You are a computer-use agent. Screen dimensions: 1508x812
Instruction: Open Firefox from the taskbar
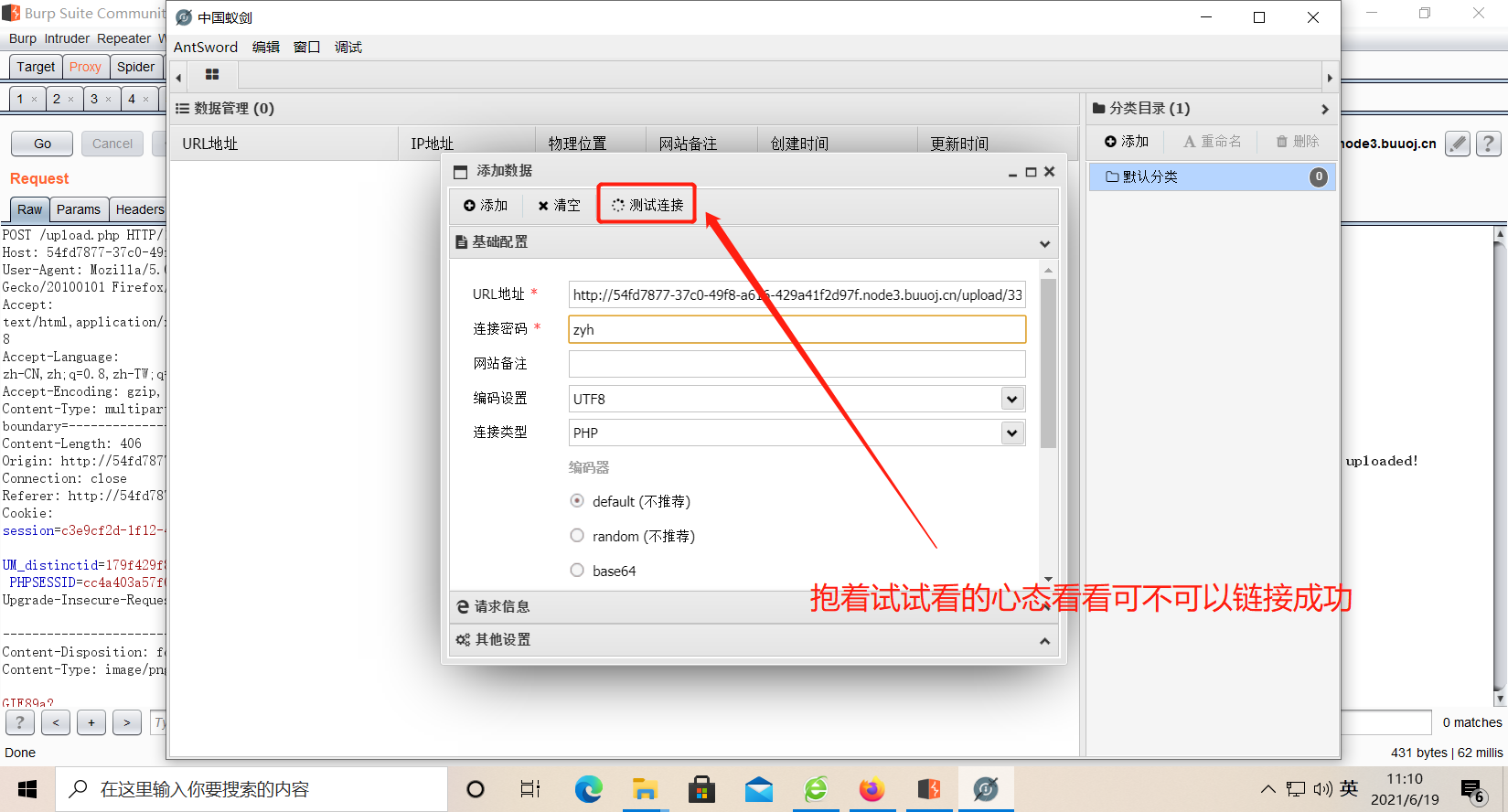point(872,789)
